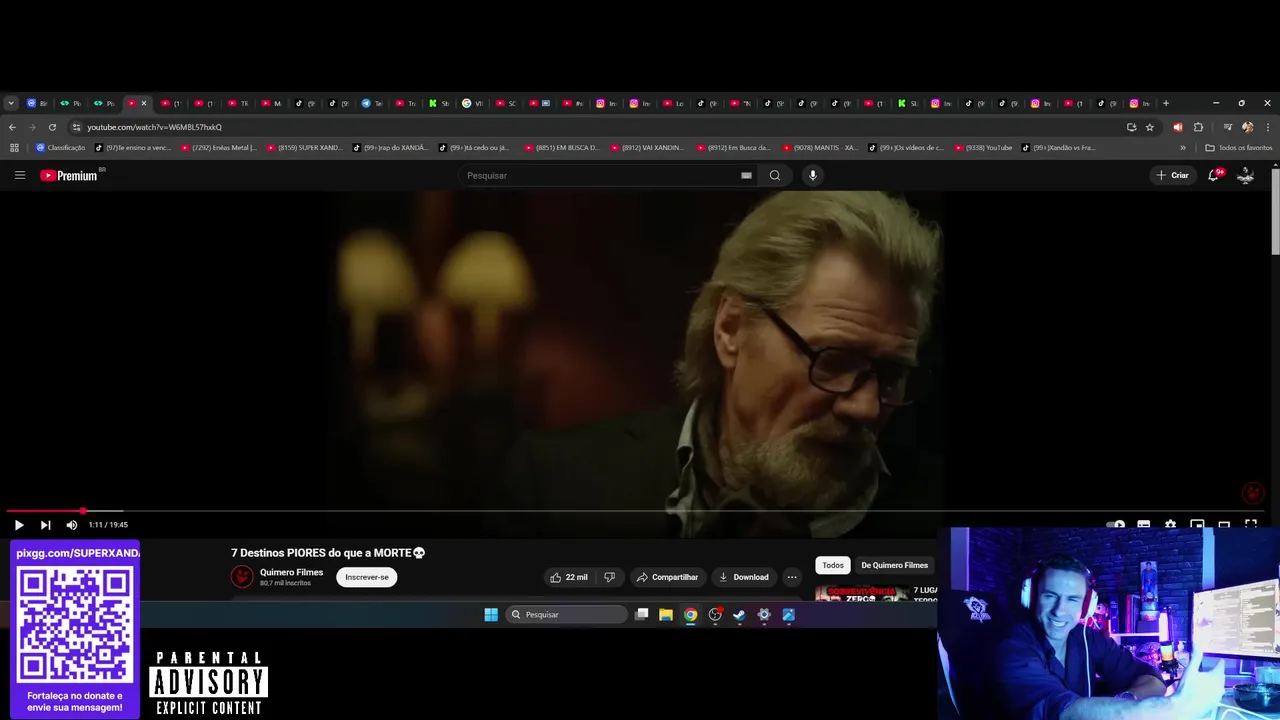Open Todos os favoritos folder
This screenshot has width=1280, height=720.
click(1239, 148)
